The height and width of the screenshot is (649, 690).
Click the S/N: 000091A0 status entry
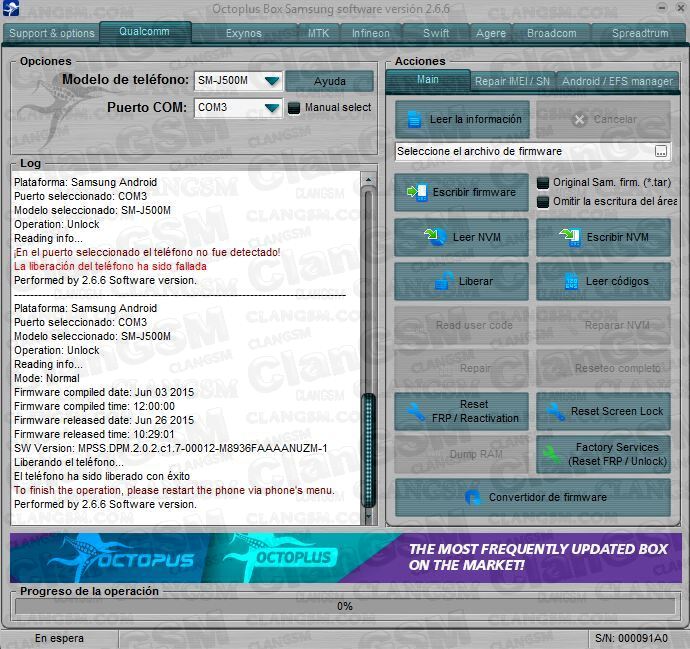631,638
